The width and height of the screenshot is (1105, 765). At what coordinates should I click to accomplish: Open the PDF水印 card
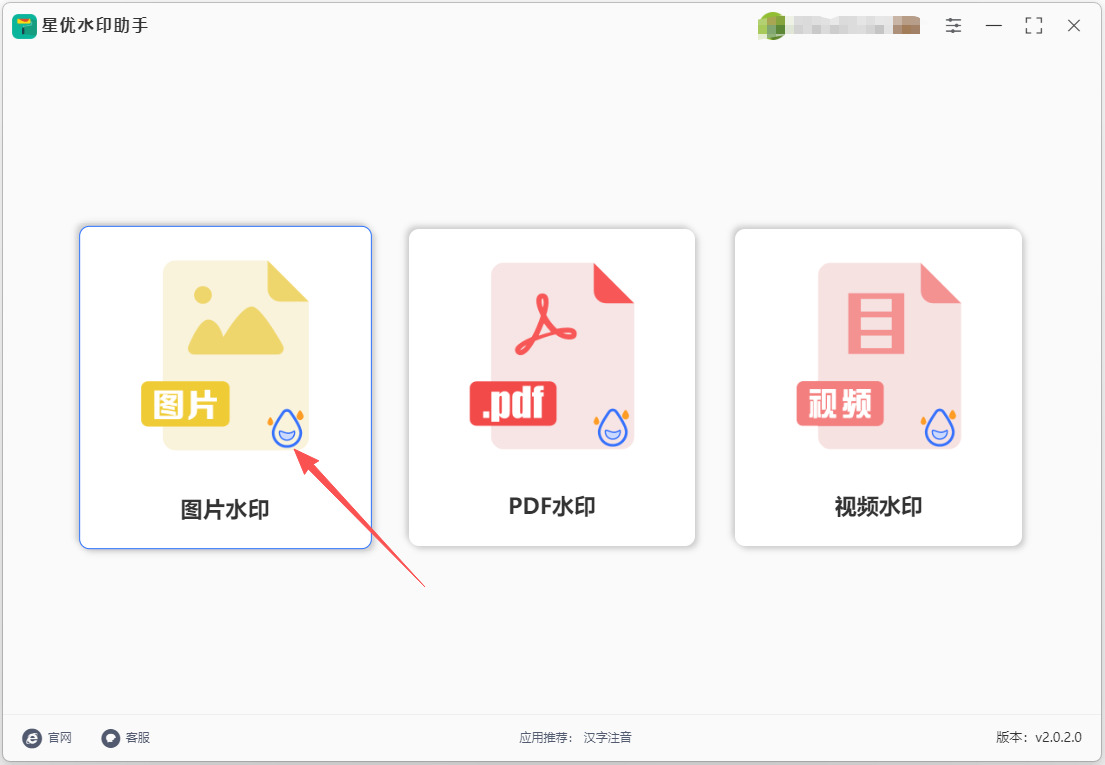tap(552, 387)
